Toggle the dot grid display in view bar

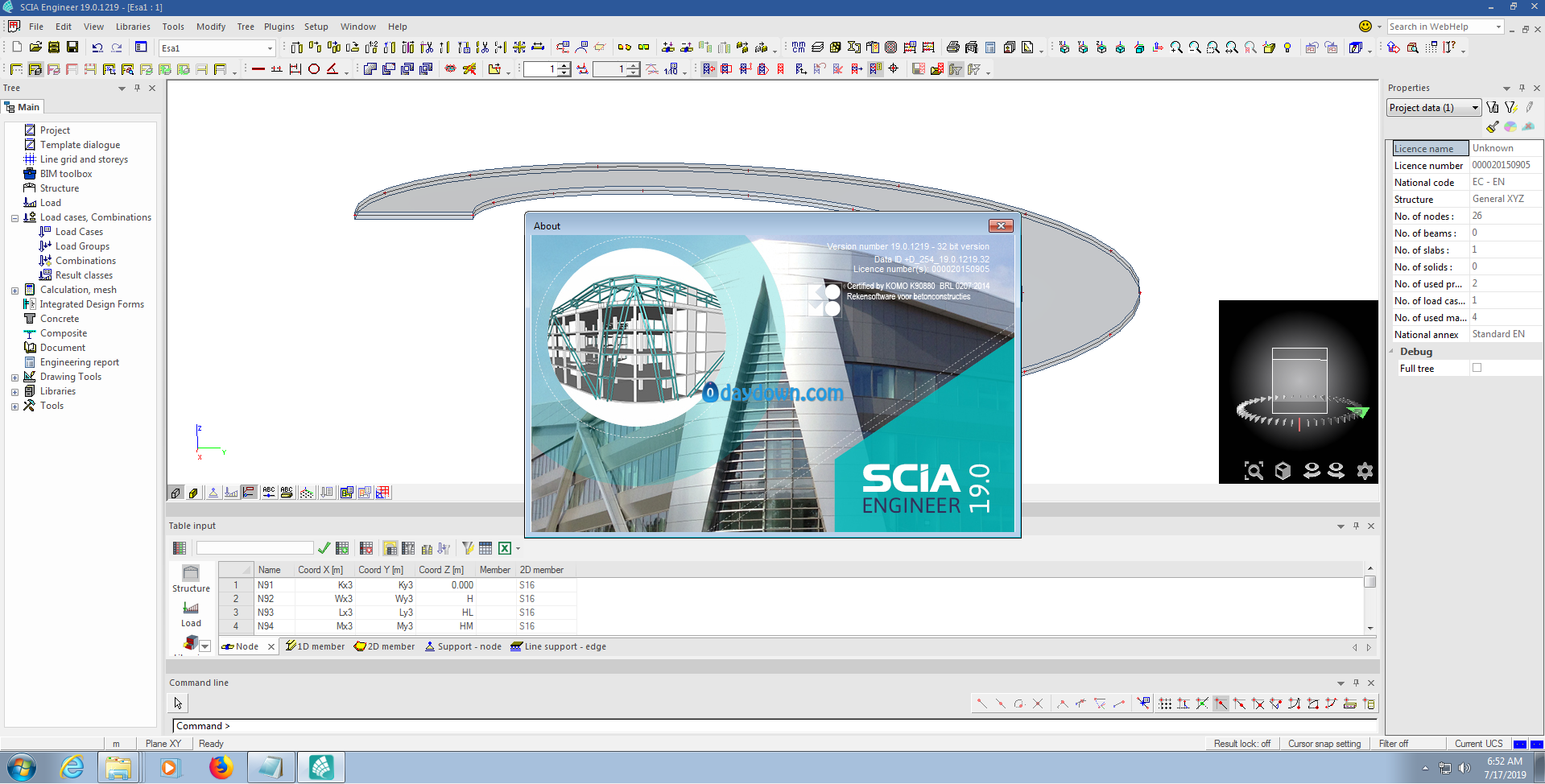pyautogui.click(x=307, y=493)
